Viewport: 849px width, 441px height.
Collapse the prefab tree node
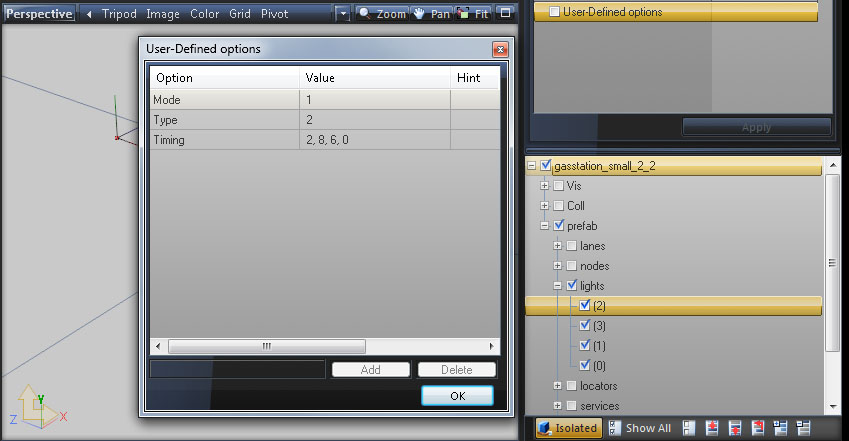click(x=545, y=226)
